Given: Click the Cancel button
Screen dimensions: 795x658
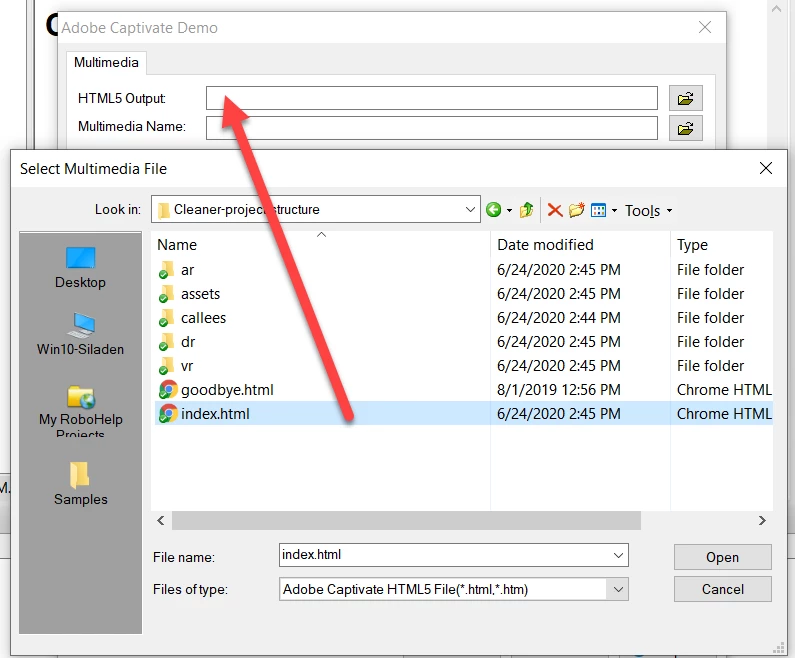Looking at the screenshot, I should pyautogui.click(x=722, y=589).
